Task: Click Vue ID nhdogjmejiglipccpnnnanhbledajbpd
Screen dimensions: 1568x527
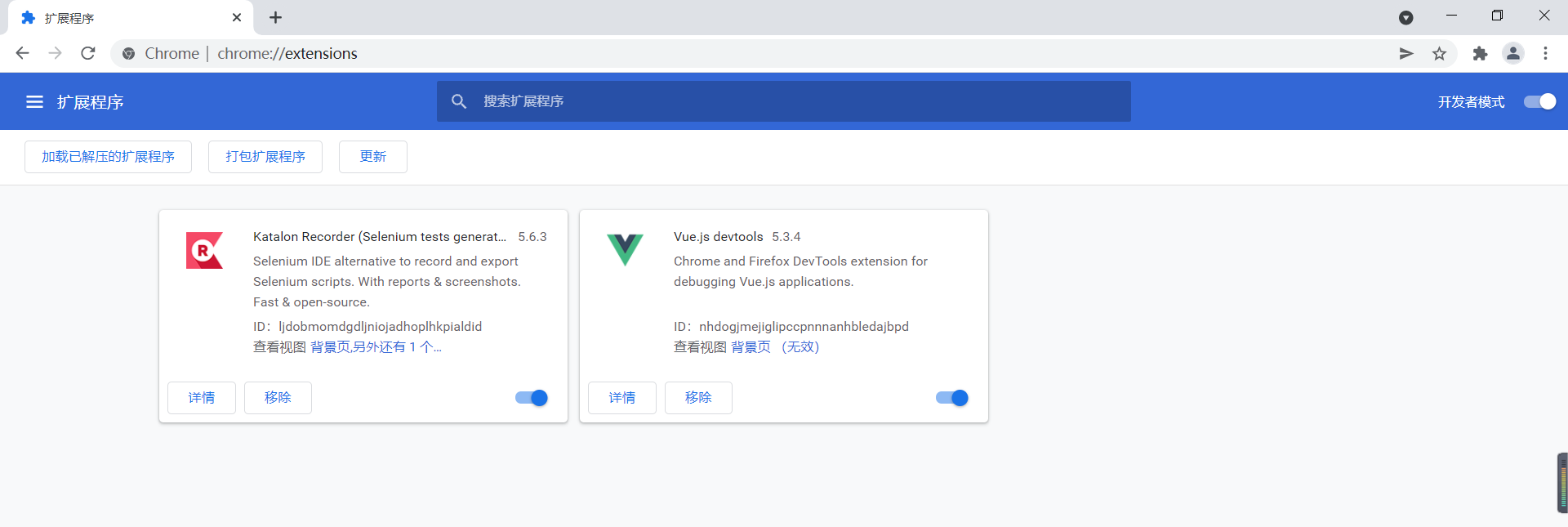Action: tap(804, 327)
